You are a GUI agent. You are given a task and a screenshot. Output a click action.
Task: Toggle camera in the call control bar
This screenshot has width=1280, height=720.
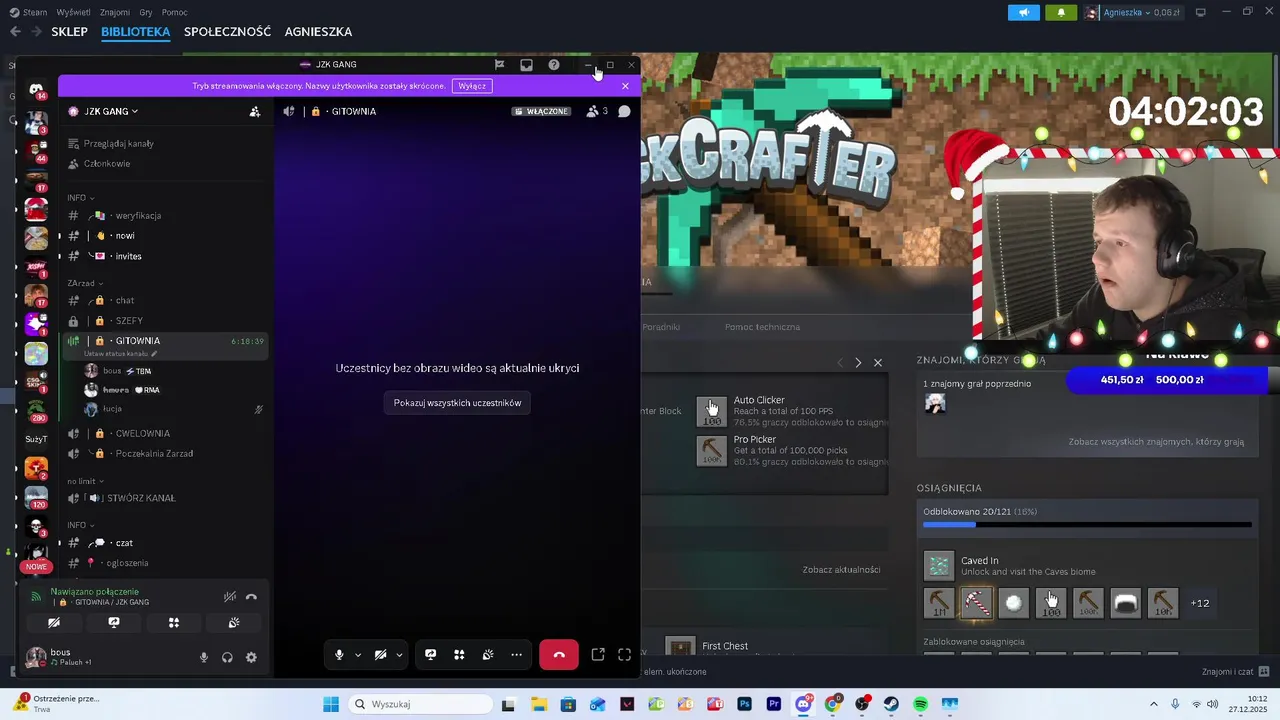pyautogui.click(x=380, y=655)
